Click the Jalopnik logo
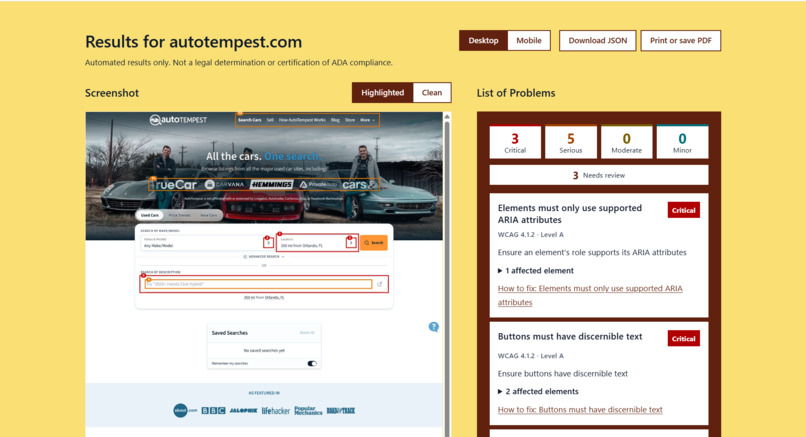 (243, 411)
